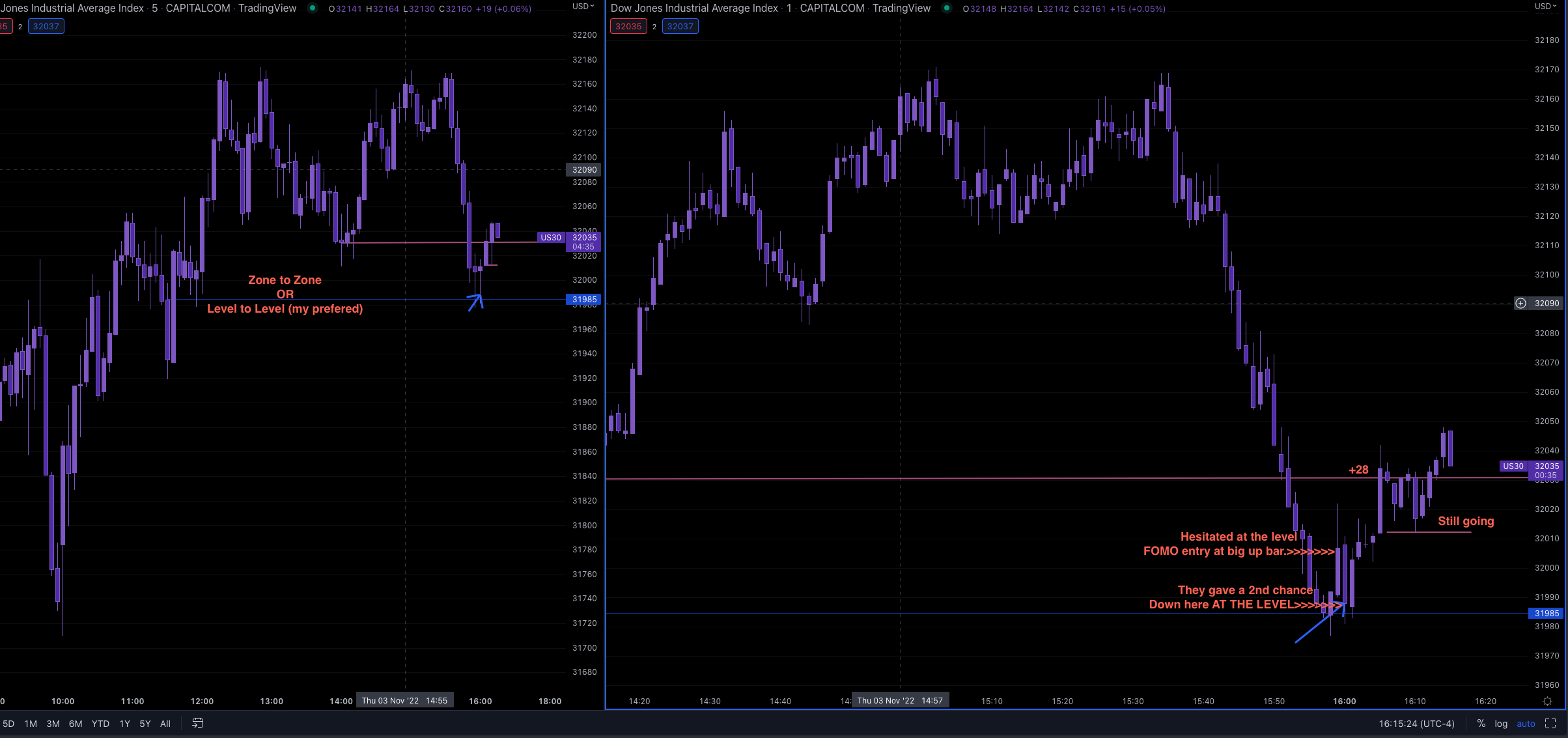Open the Go to date calendar icon
The width and height of the screenshot is (1568, 738).
198,723
